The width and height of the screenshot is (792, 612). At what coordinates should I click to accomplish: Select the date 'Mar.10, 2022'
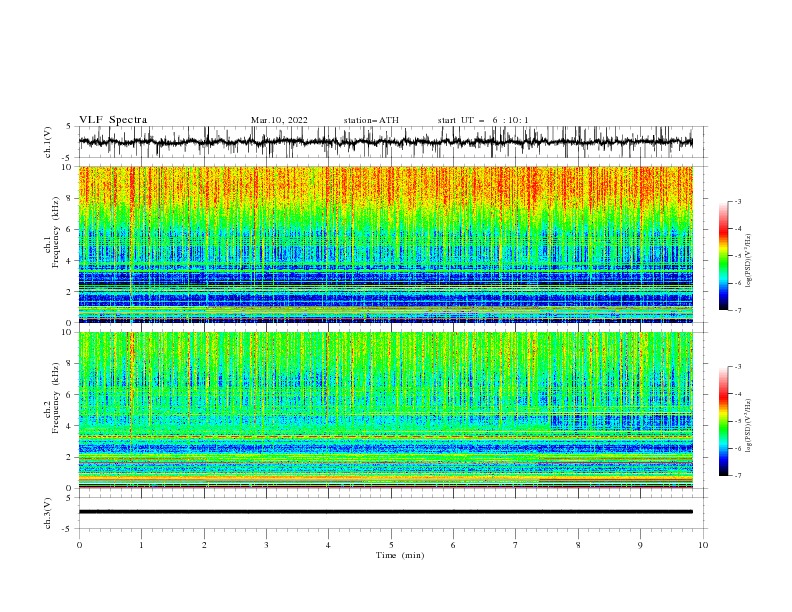[x=279, y=120]
